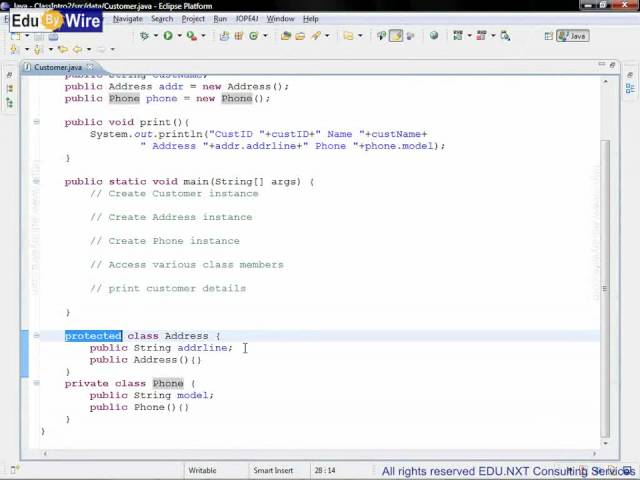The height and width of the screenshot is (480, 640).
Task: Open the Back history dropdown arrow
Action: 89,49
